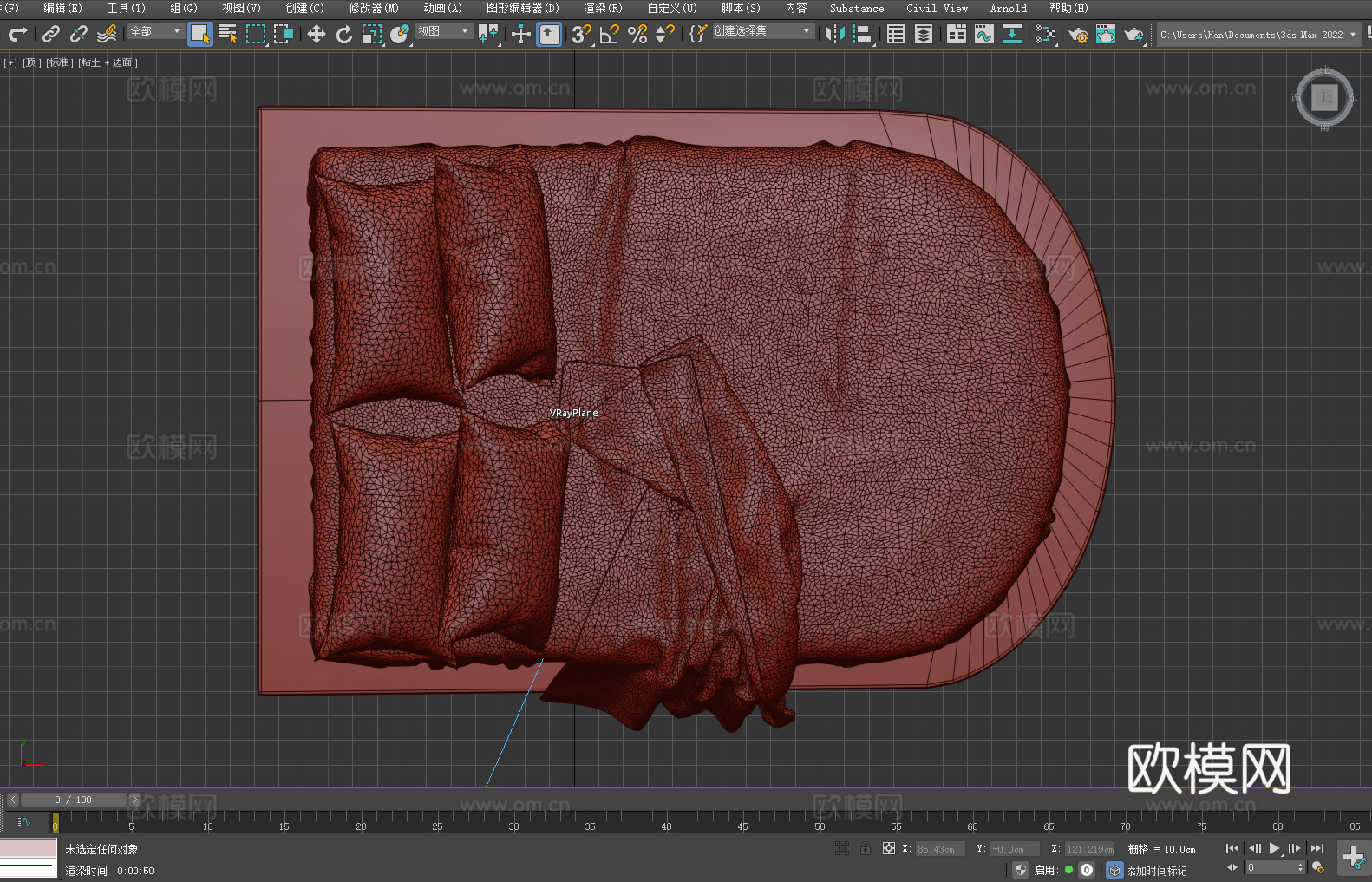Open the 渲染(R) menu
Screen dimensions: 1372x882
[x=603, y=8]
